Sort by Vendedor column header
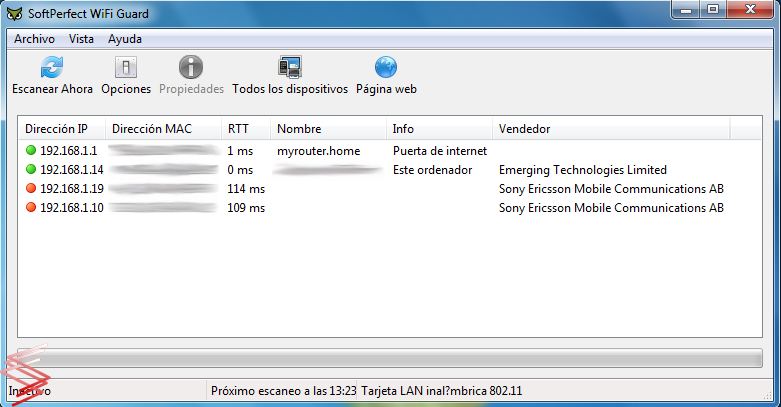This screenshot has height=407, width=781. tap(611, 129)
